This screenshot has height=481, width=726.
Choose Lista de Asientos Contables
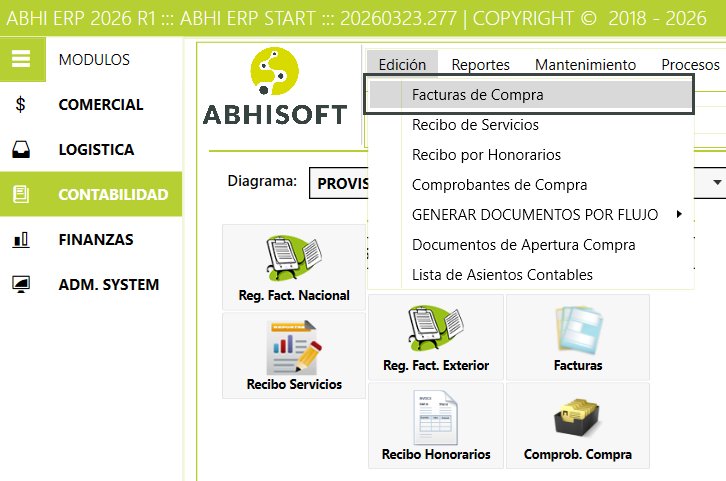click(x=502, y=274)
